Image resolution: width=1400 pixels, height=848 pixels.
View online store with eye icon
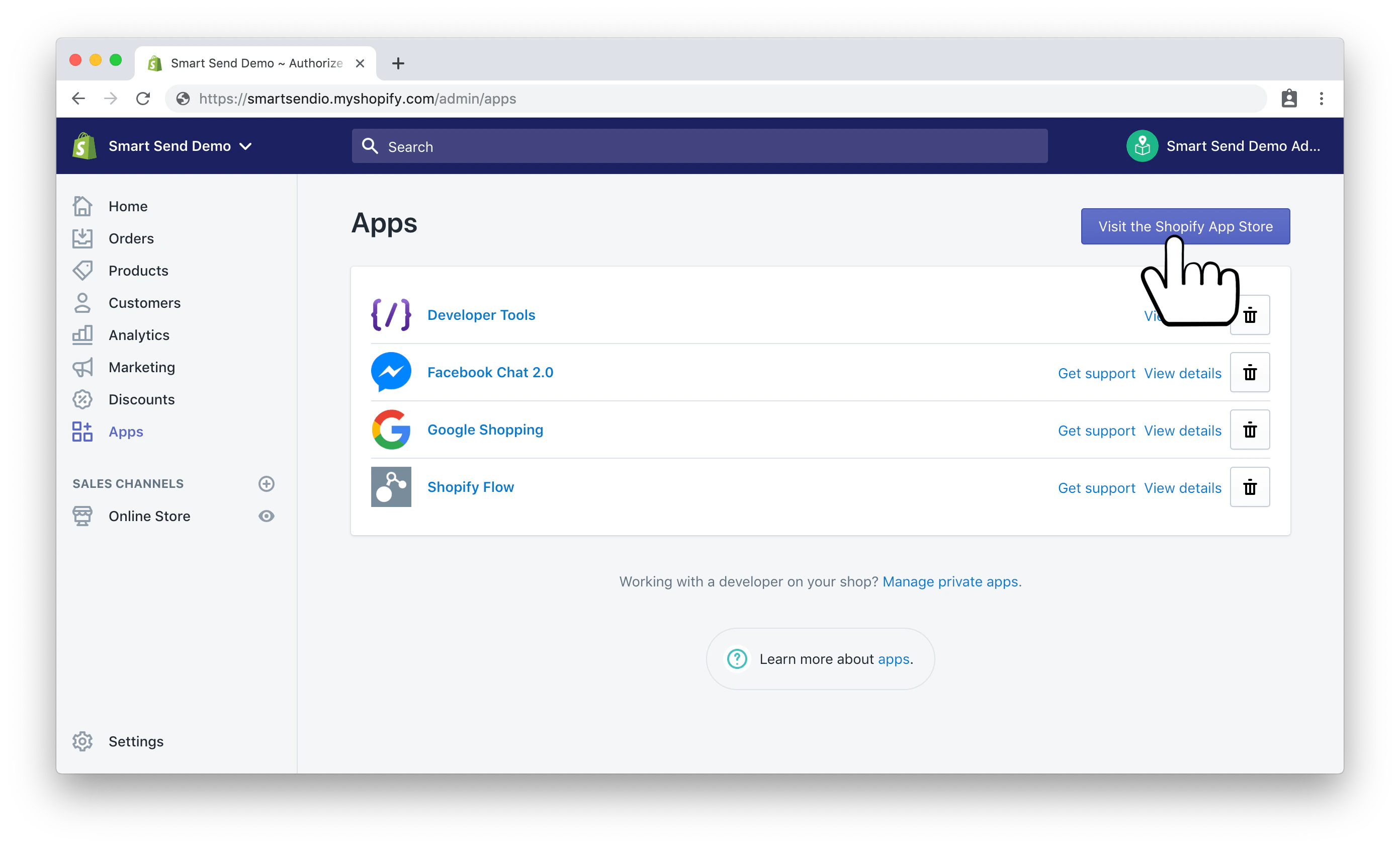[x=267, y=516]
